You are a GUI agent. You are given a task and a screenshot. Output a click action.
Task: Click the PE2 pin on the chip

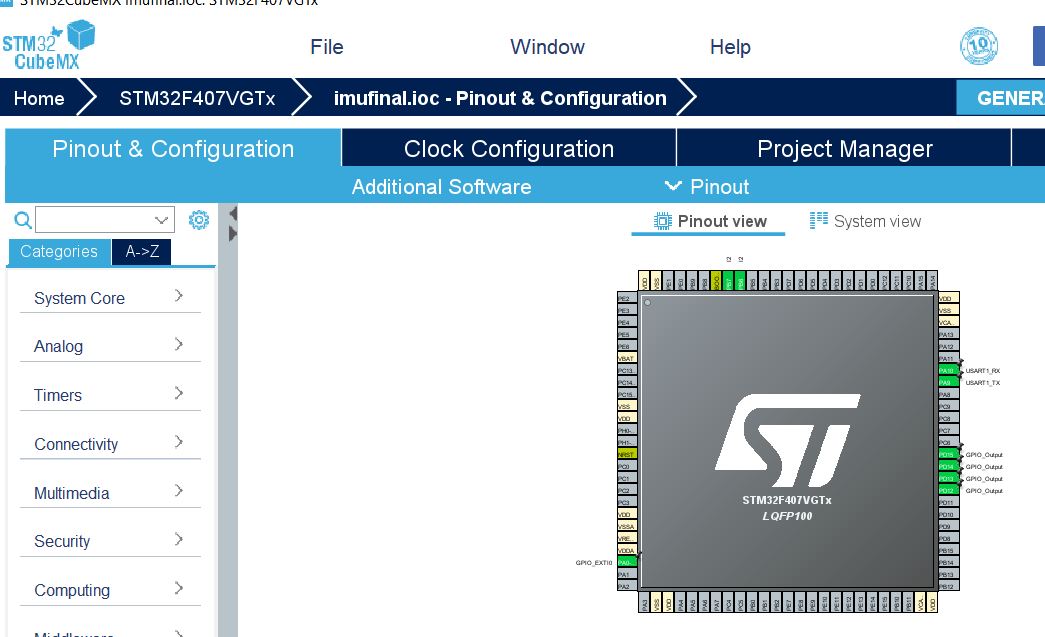pyautogui.click(x=627, y=299)
